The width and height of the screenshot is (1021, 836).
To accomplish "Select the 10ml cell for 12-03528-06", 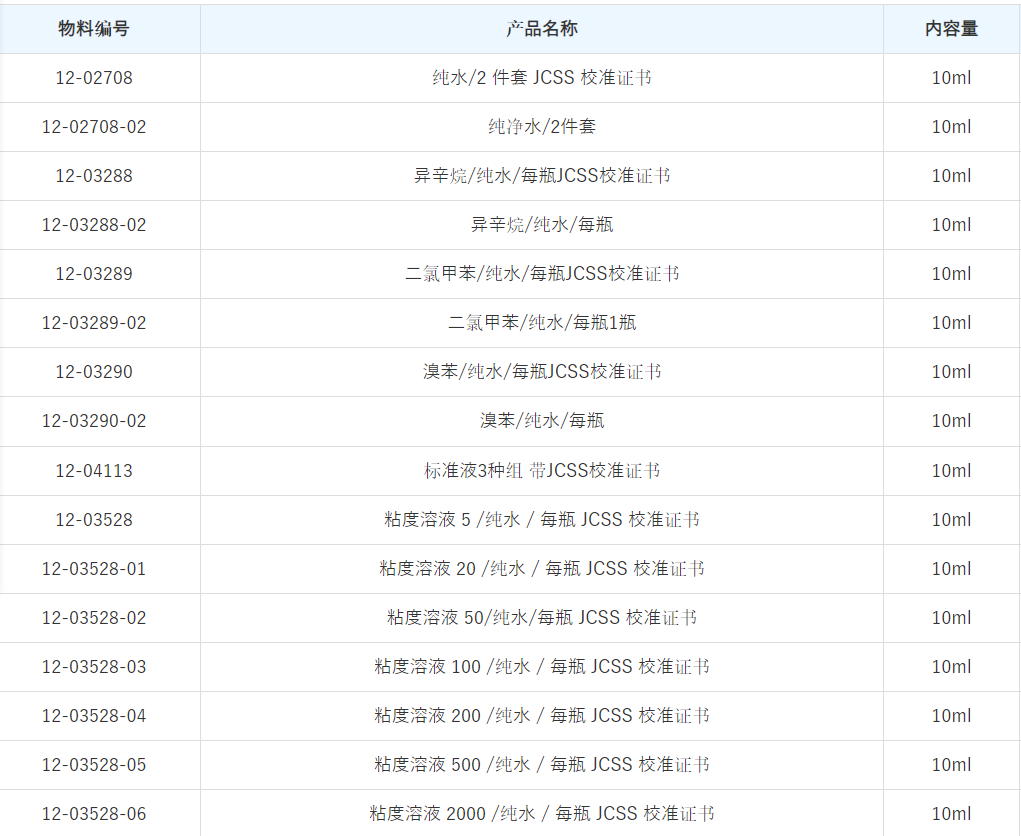I will [951, 814].
